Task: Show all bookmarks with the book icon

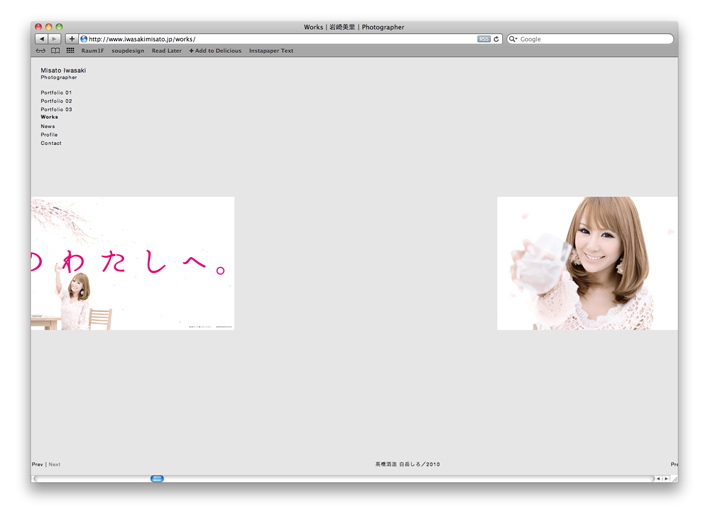Action: click(55, 51)
